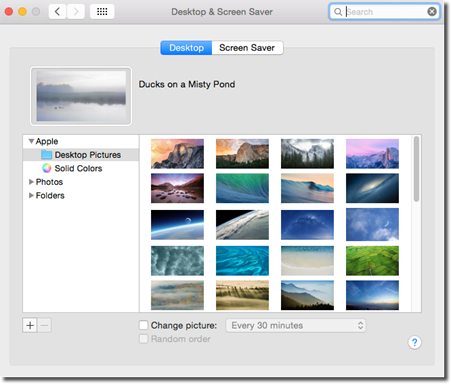Click the minus remove folder button
This screenshot has width=451, height=384.
[x=44, y=325]
